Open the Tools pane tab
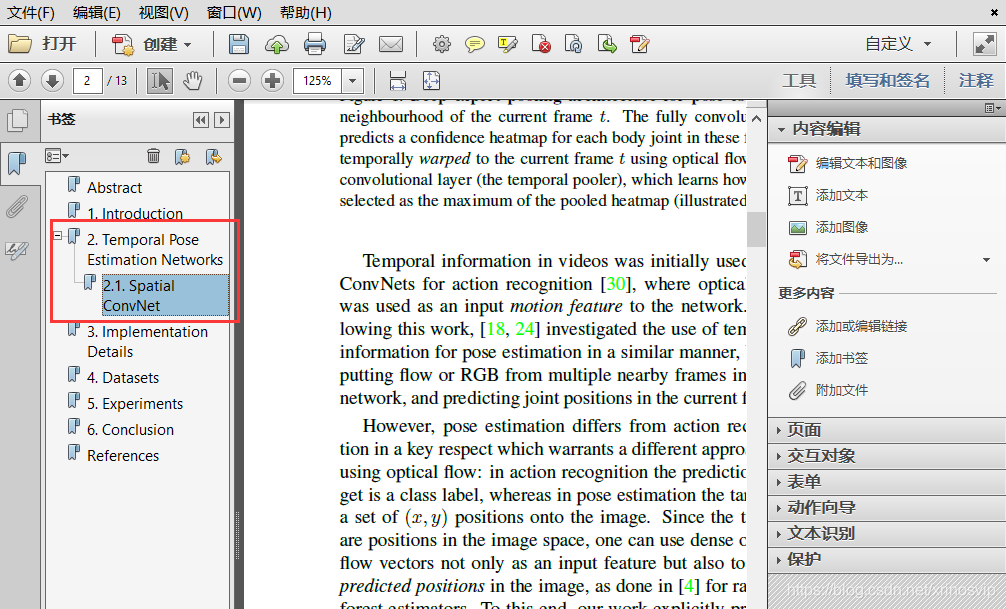The width and height of the screenshot is (1006, 609). [799, 81]
